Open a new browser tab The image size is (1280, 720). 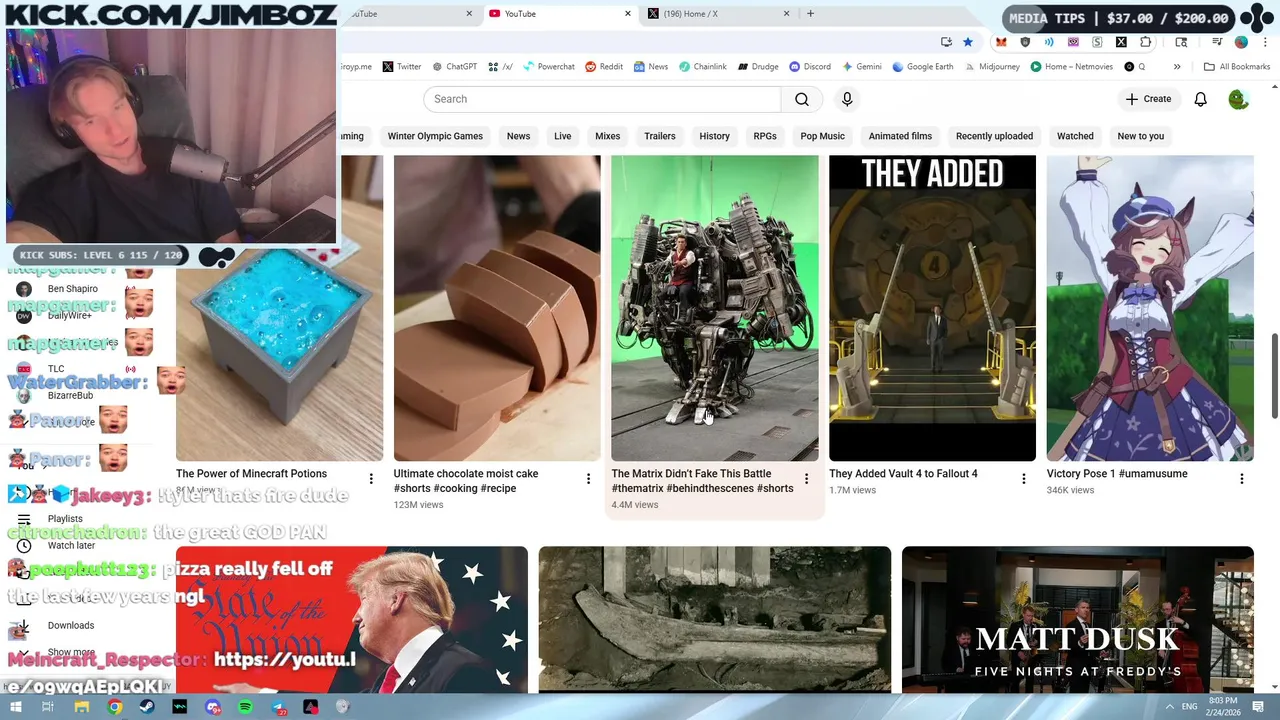[x=810, y=14]
